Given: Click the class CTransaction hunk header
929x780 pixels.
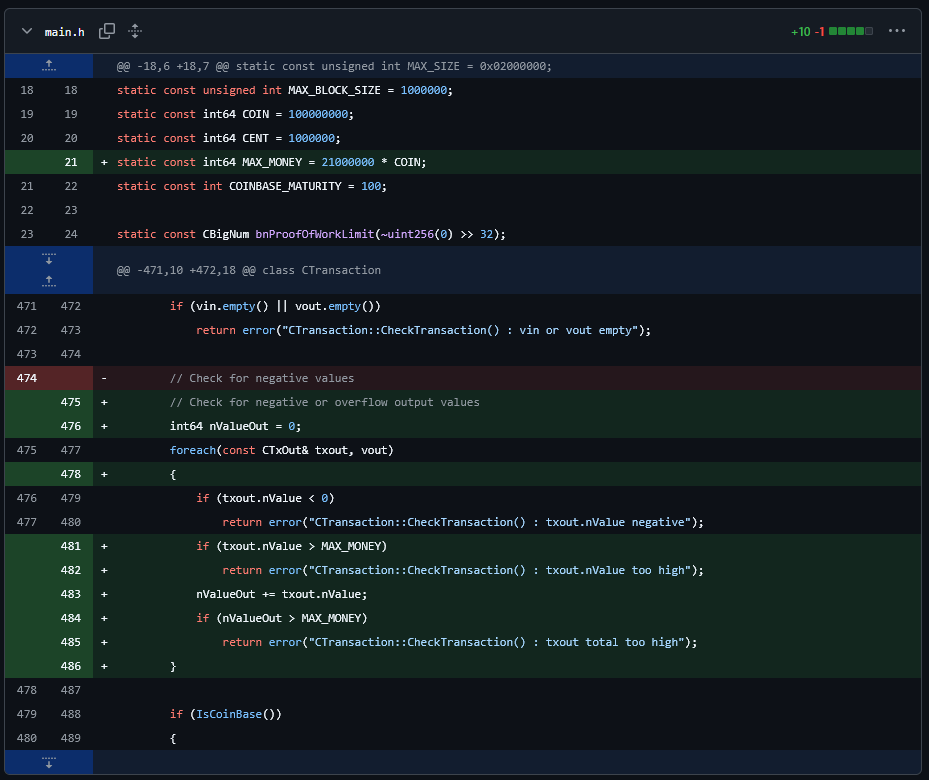Looking at the screenshot, I should tap(248, 270).
